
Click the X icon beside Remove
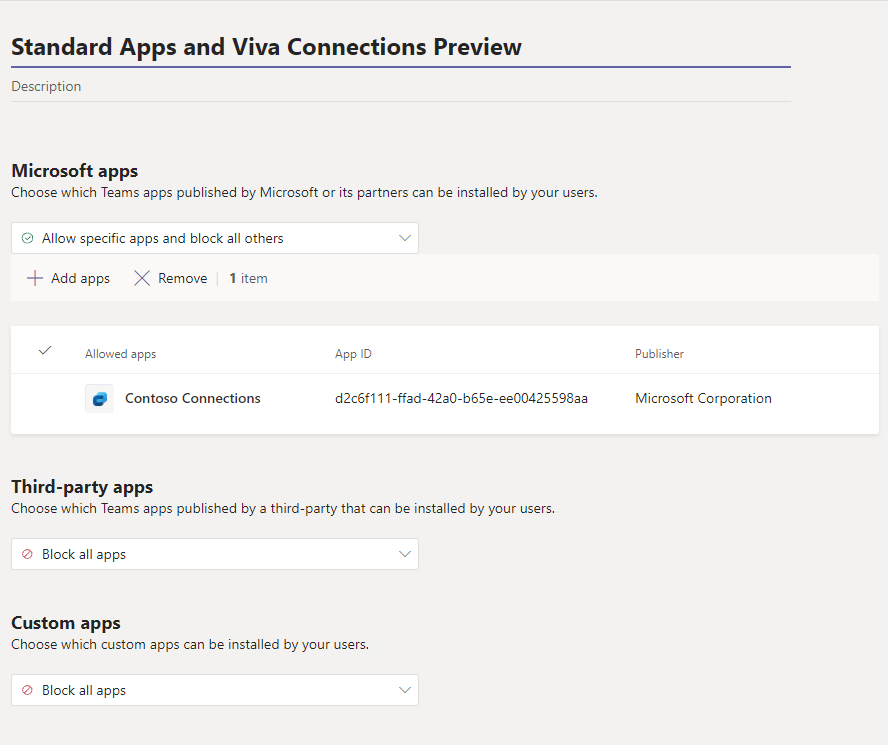tap(142, 279)
